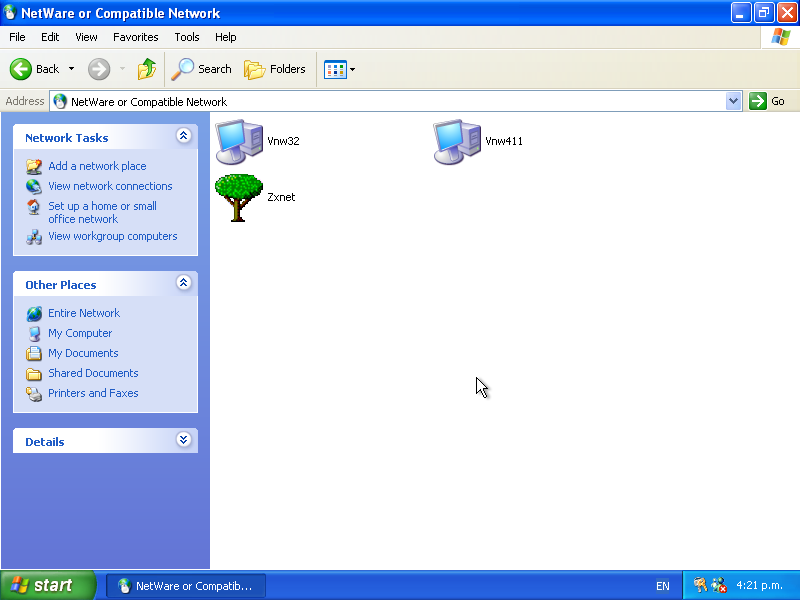The image size is (800, 600).
Task: Click the Shared Documents folder icon
Action: (34, 373)
